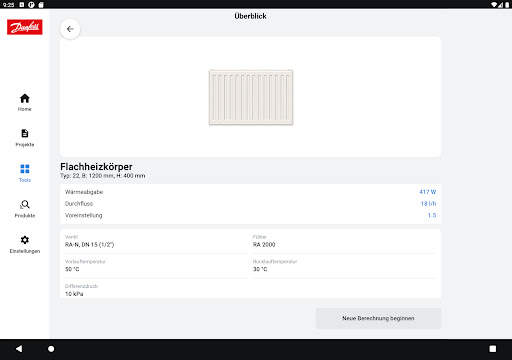Click the Danfoss logo
Screen dimensions: 512x360
[25, 27]
